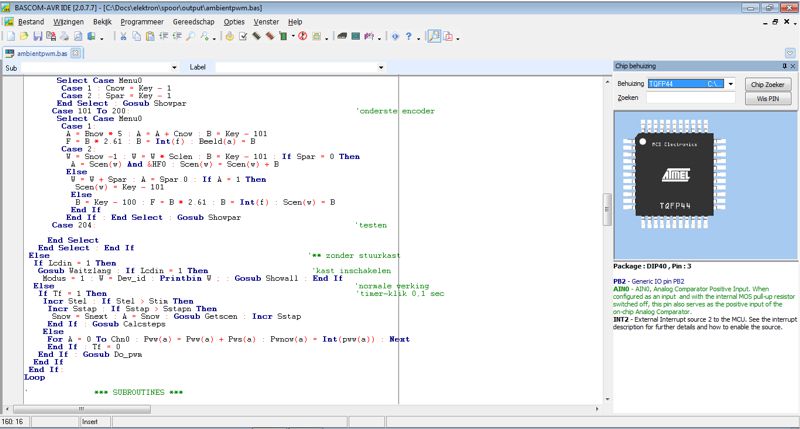Image resolution: width=800 pixels, height=429 pixels.
Task: Click the second brown chip toolbar icon
Action: 269,36
